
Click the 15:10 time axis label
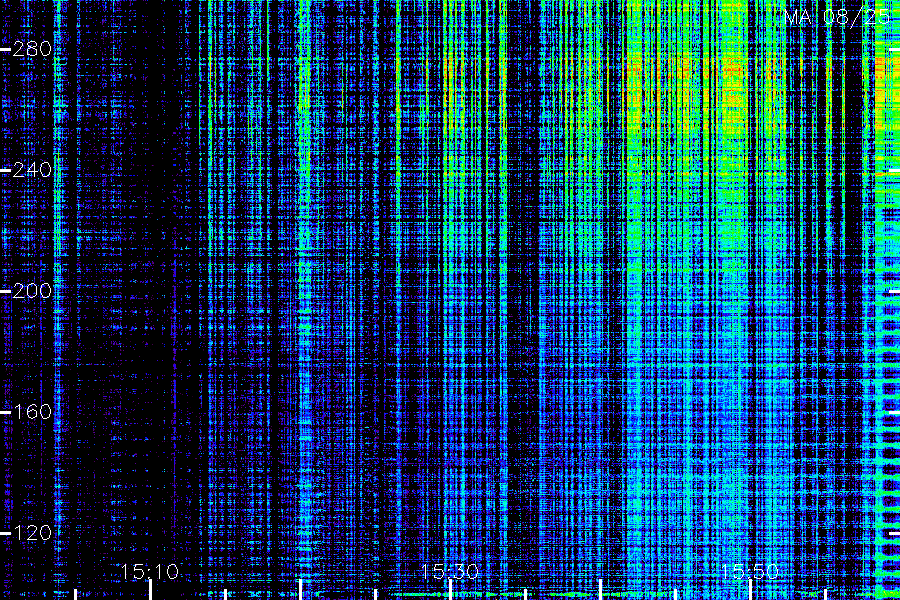pos(150,572)
